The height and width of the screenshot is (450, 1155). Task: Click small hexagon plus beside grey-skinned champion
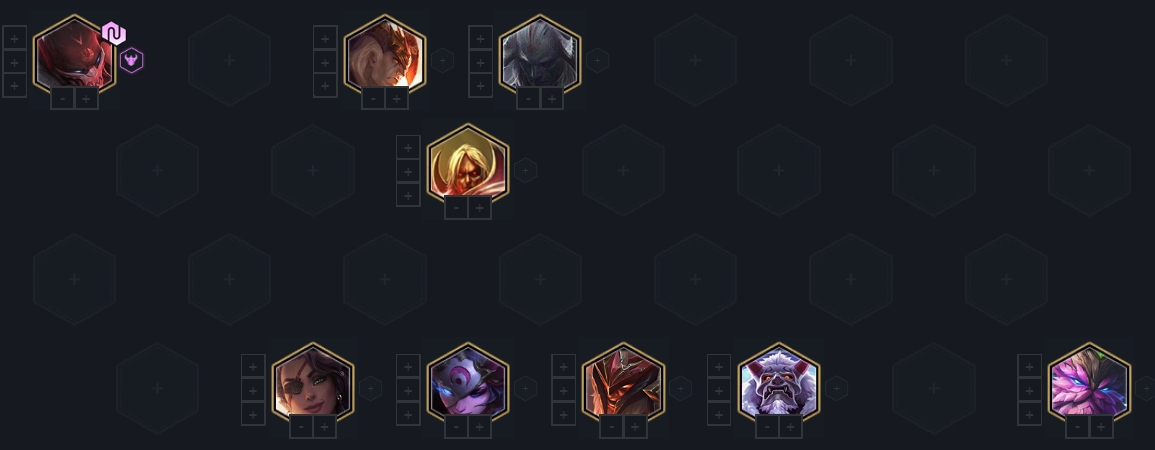(x=597, y=60)
